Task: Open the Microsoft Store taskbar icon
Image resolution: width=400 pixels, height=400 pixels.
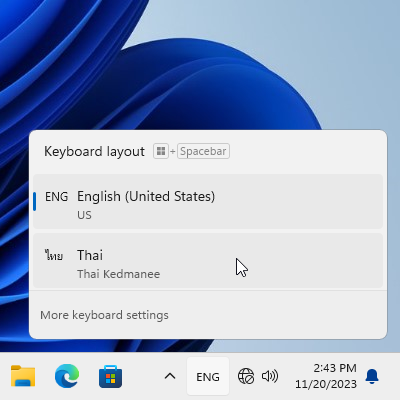Action: (x=111, y=376)
